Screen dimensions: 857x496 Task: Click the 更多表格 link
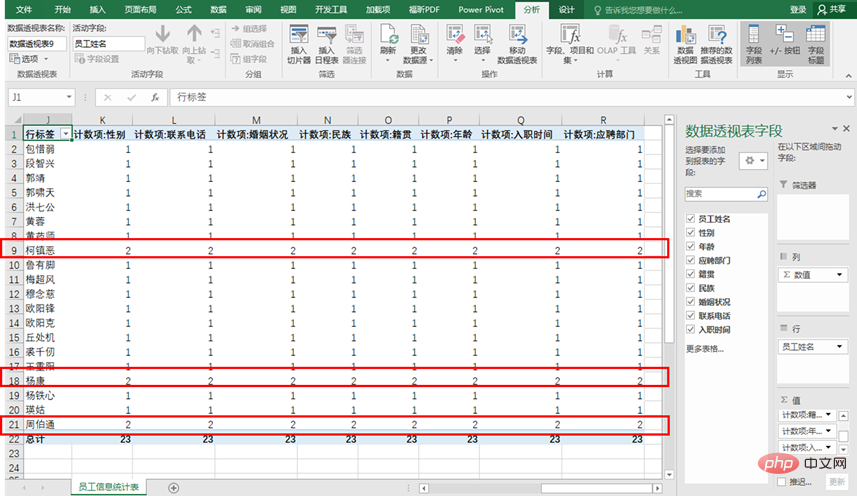tap(704, 348)
